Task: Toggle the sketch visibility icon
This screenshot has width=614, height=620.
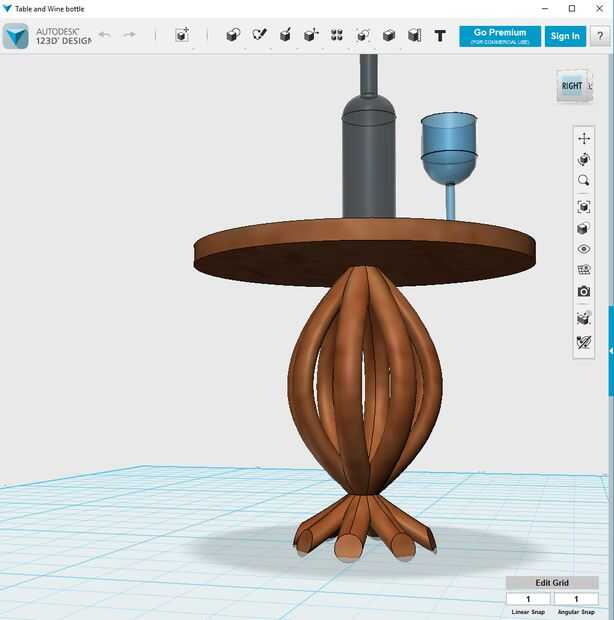Action: 584,342
